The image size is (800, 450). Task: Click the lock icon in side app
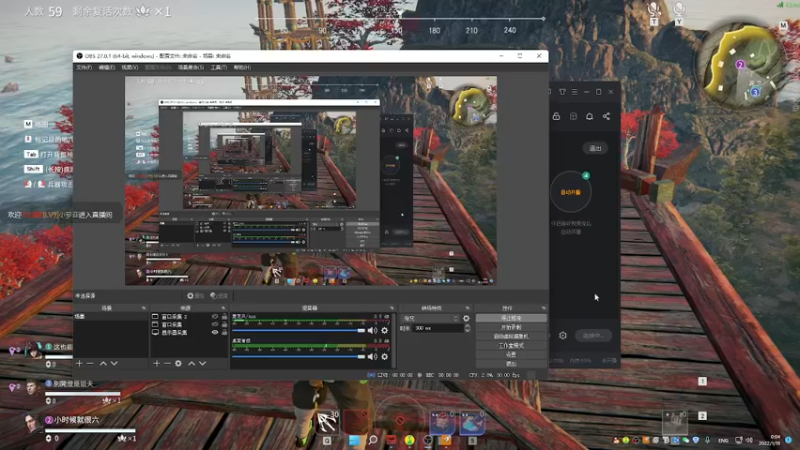(556, 116)
